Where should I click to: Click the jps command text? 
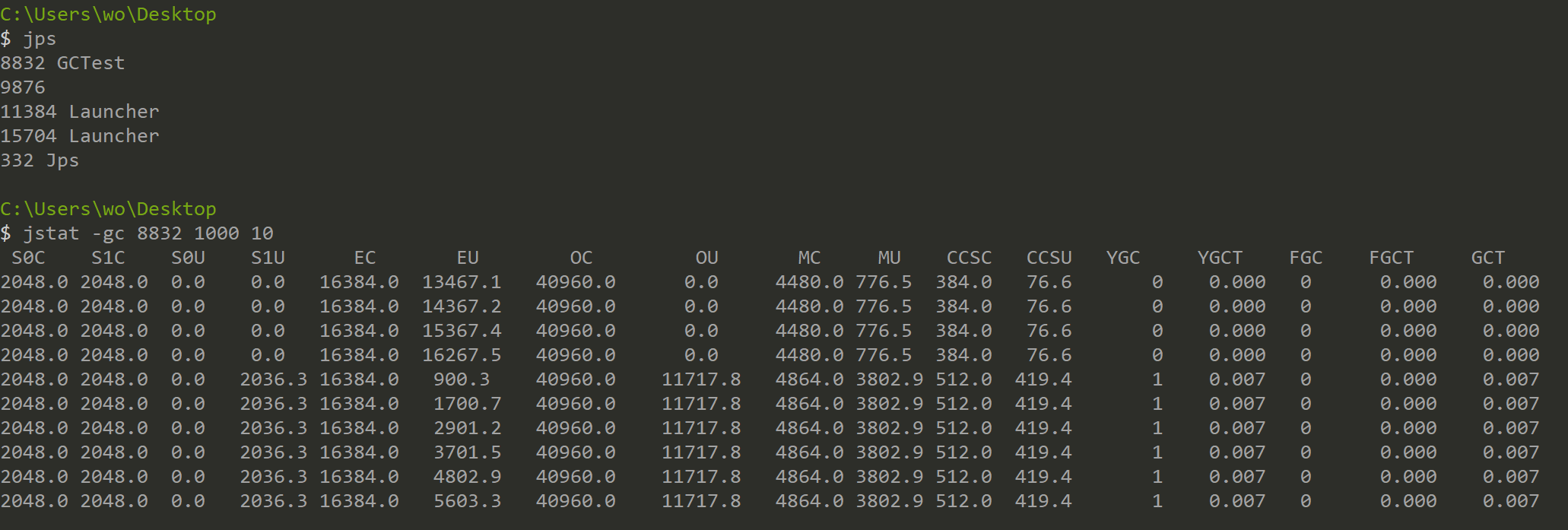[40, 39]
